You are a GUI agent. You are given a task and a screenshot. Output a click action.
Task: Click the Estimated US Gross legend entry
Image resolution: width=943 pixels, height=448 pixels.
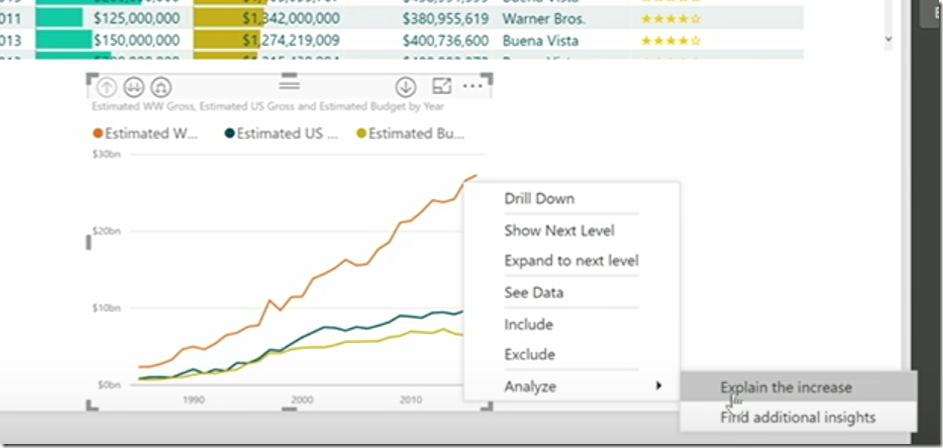coord(281,133)
